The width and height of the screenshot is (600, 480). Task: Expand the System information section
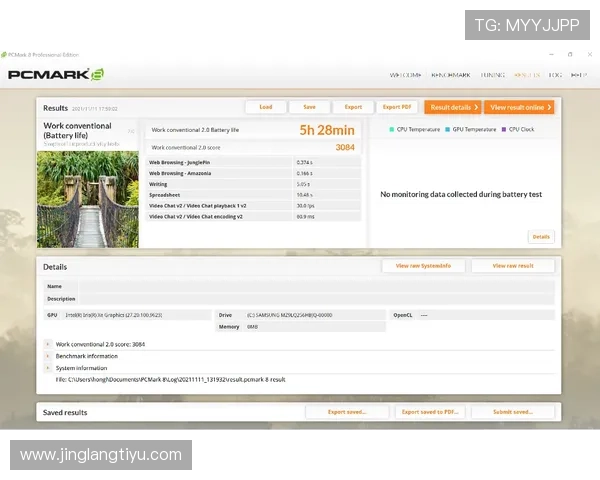[48, 368]
